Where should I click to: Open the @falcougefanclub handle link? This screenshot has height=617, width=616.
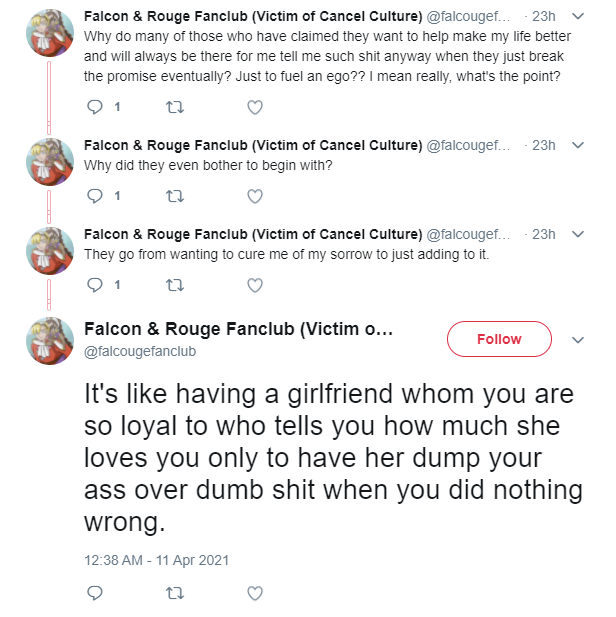tap(140, 351)
